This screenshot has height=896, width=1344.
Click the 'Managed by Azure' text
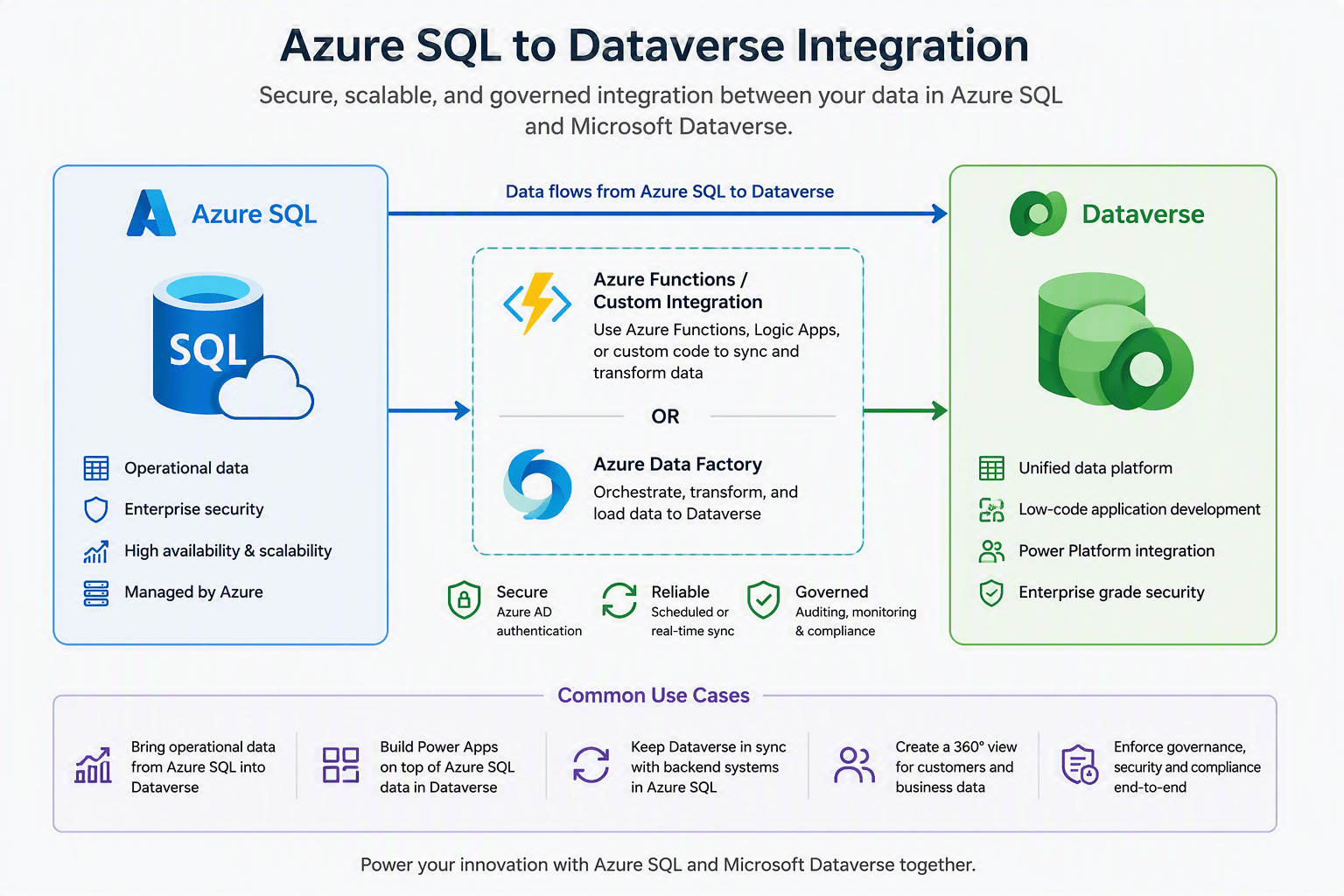(193, 592)
